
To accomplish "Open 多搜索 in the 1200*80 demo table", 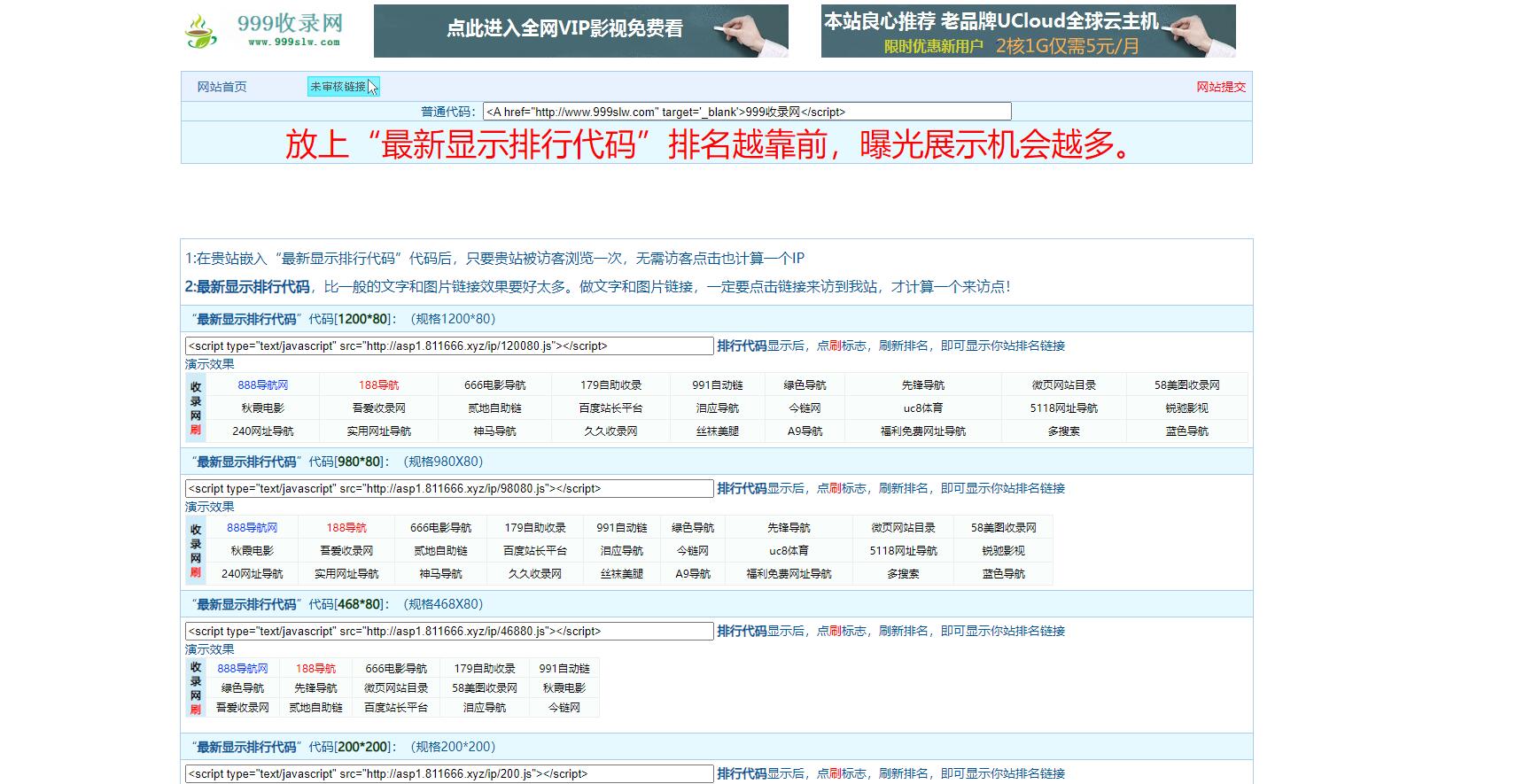I will pos(1064,431).
